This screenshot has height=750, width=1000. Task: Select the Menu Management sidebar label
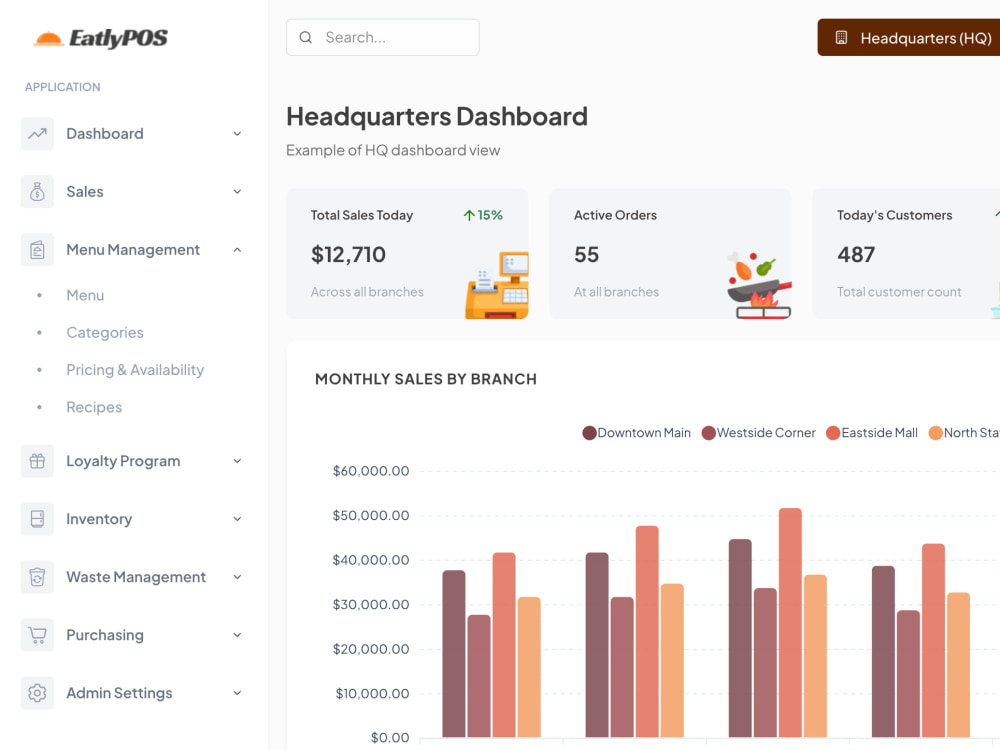point(133,249)
